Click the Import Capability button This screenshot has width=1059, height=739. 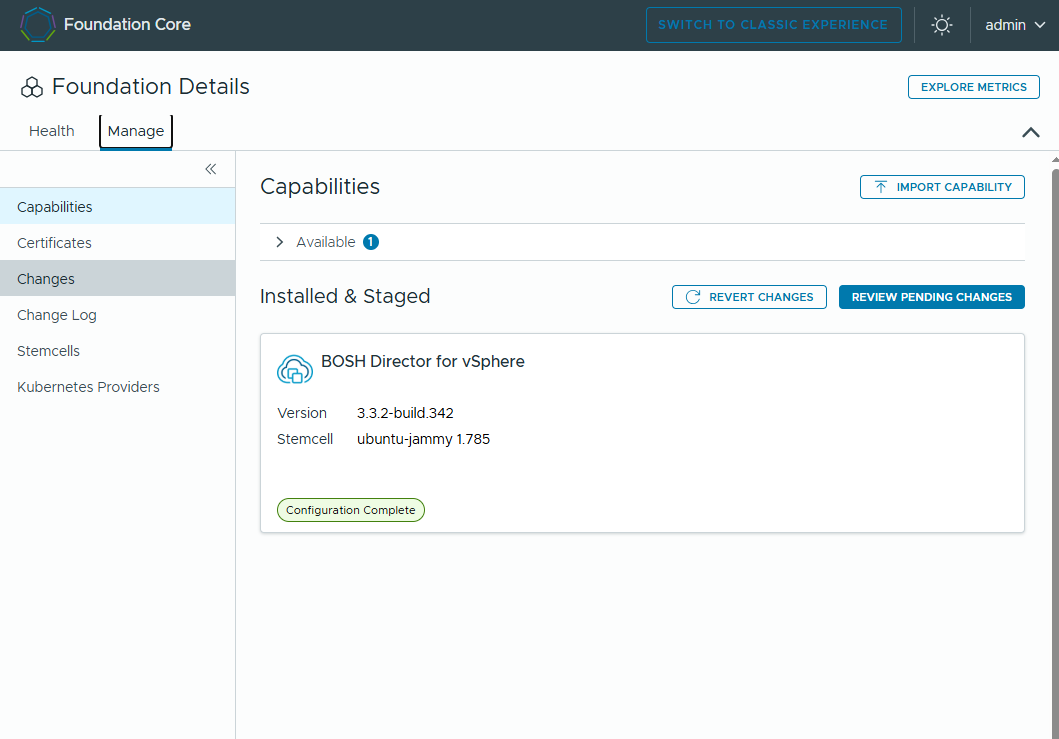click(x=942, y=187)
